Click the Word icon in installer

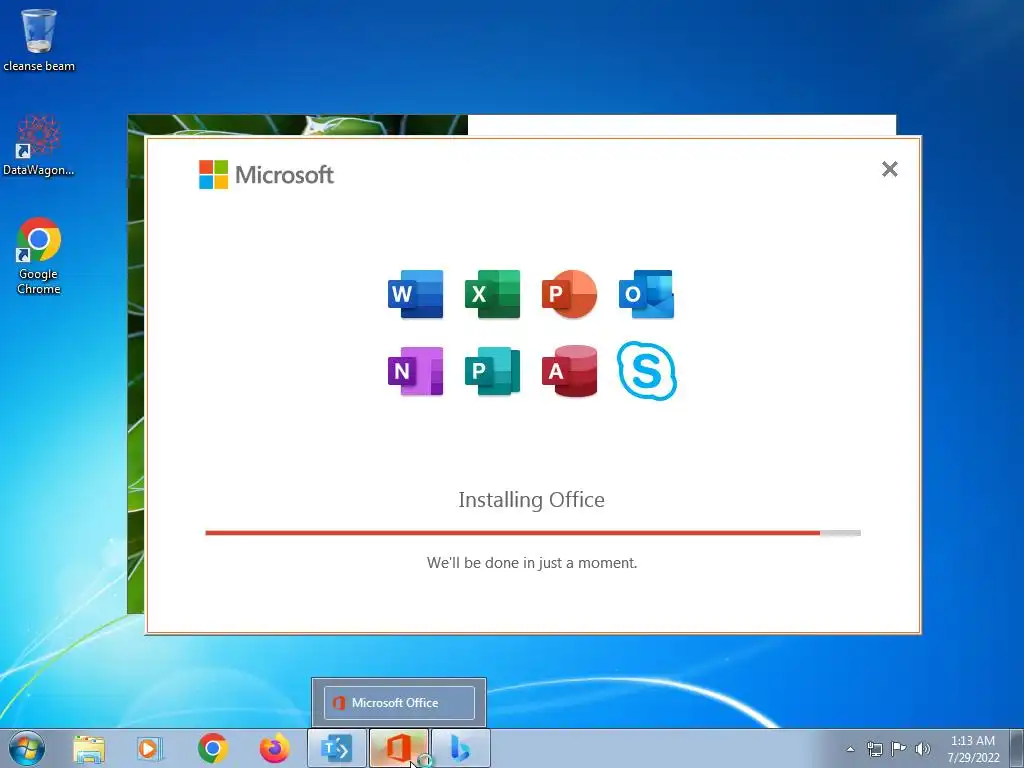click(415, 294)
